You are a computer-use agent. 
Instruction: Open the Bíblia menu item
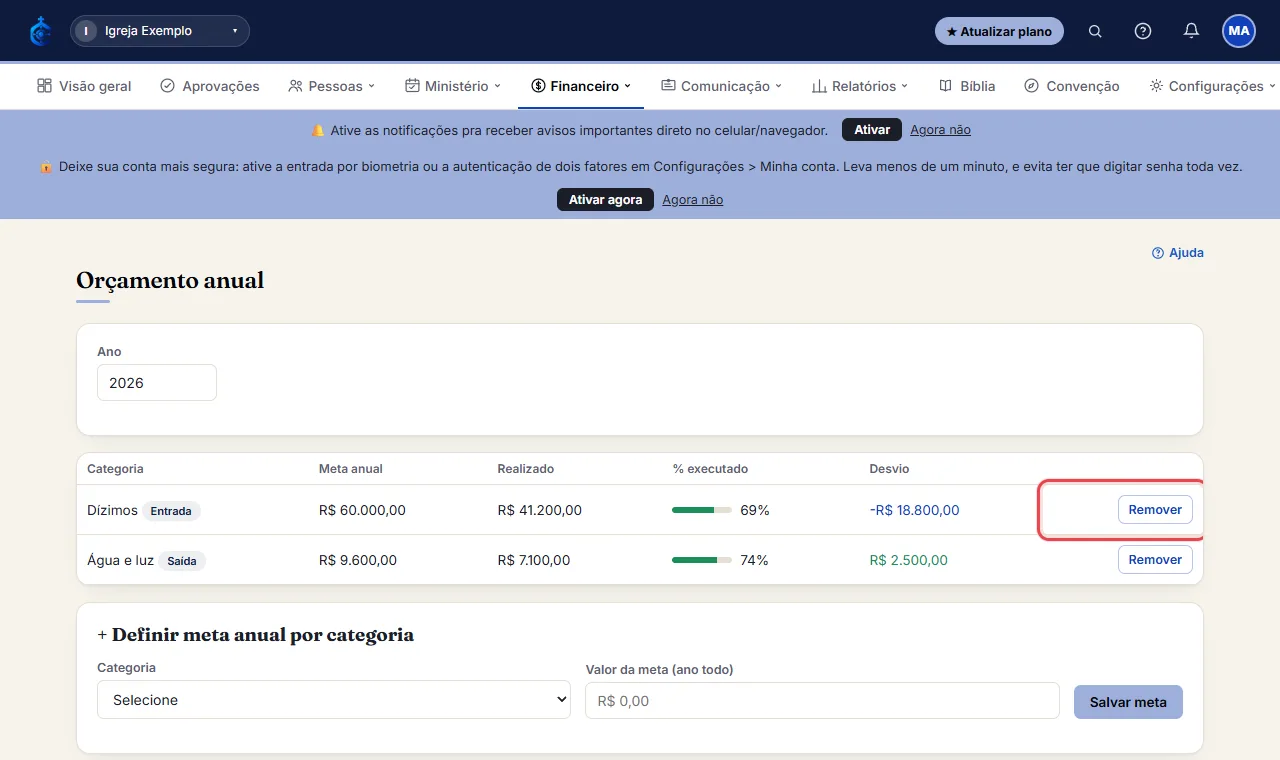click(967, 86)
